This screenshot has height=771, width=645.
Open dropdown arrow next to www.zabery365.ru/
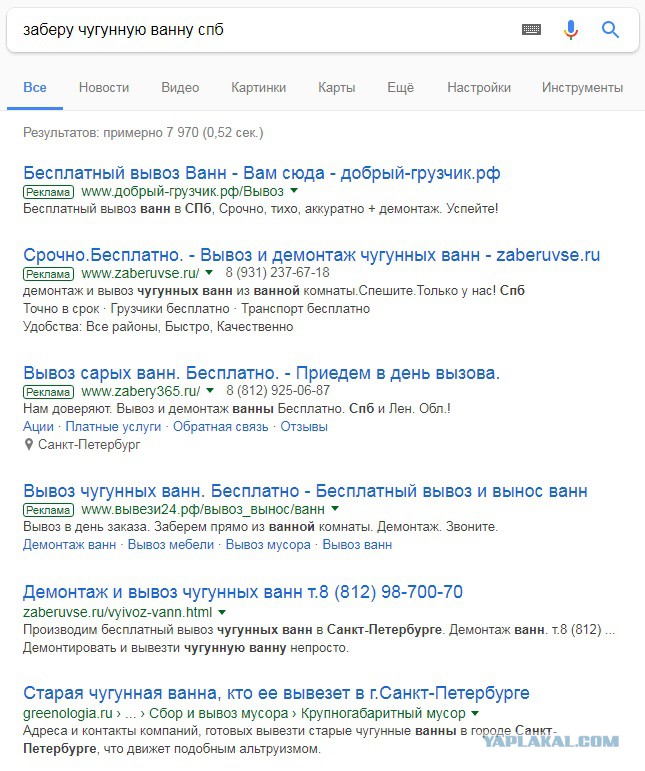(x=210, y=390)
